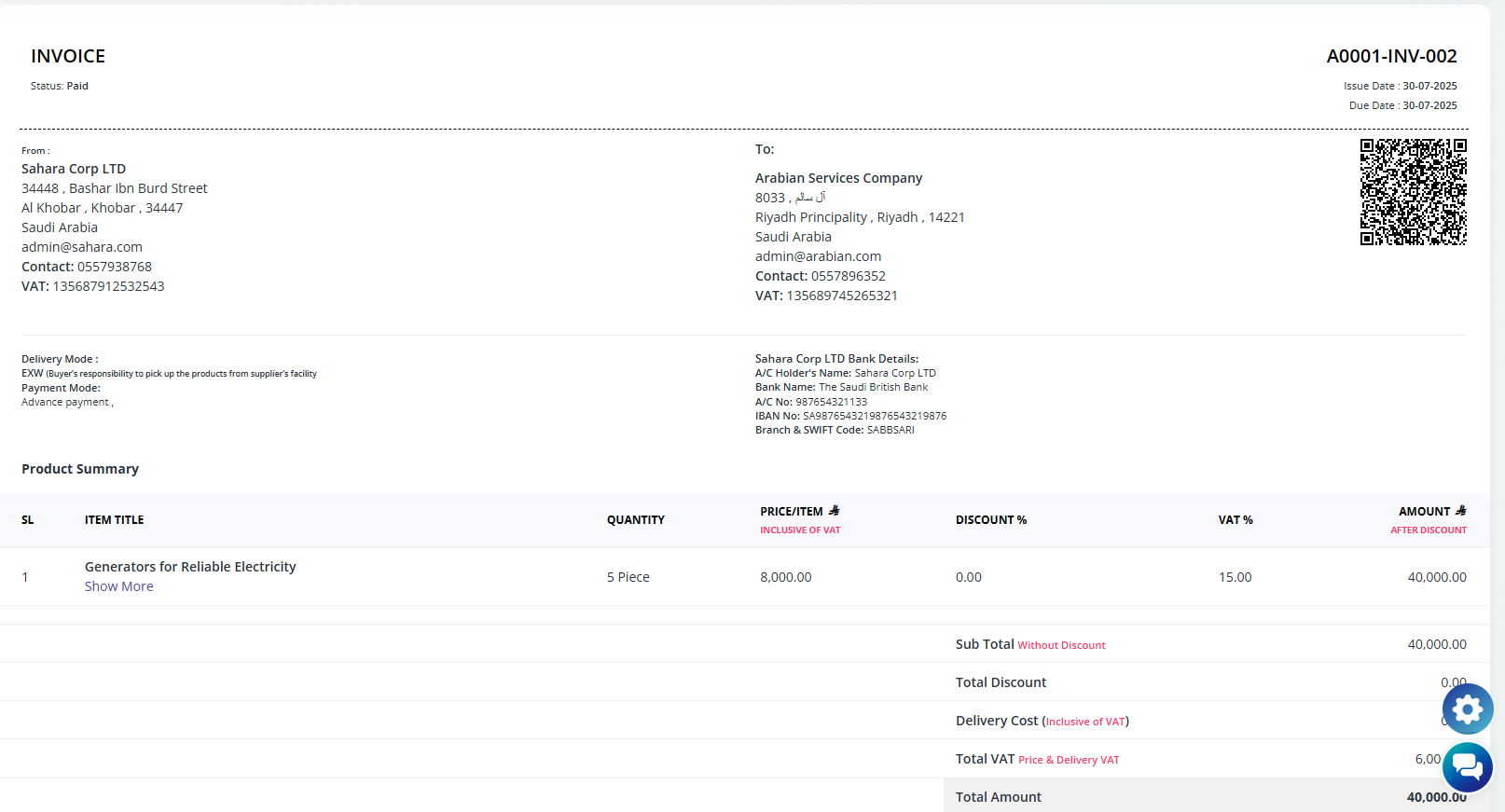1505x812 pixels.
Task: Click the ITEM TITLE column header
Action: (x=114, y=520)
